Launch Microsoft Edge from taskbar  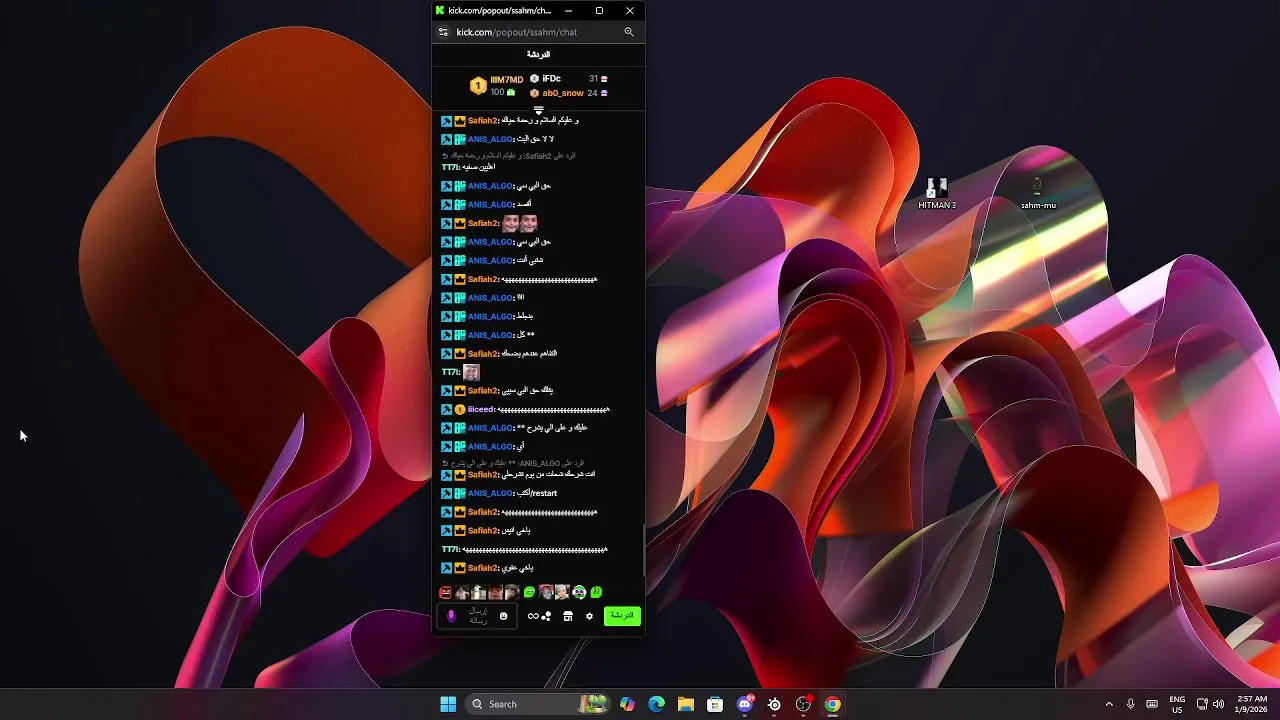click(x=656, y=704)
